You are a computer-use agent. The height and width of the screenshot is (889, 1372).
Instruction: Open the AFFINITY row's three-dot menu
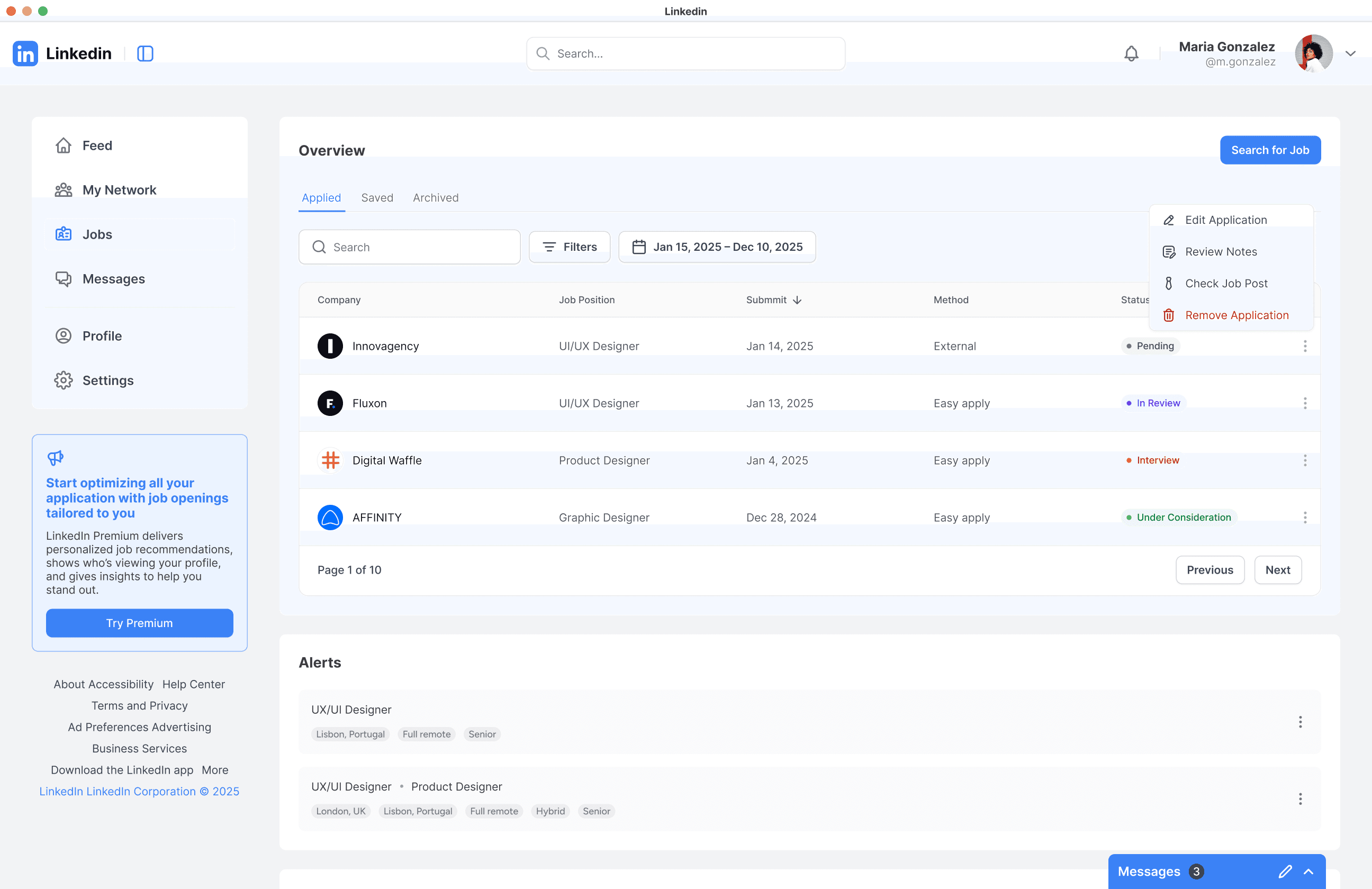coord(1305,518)
